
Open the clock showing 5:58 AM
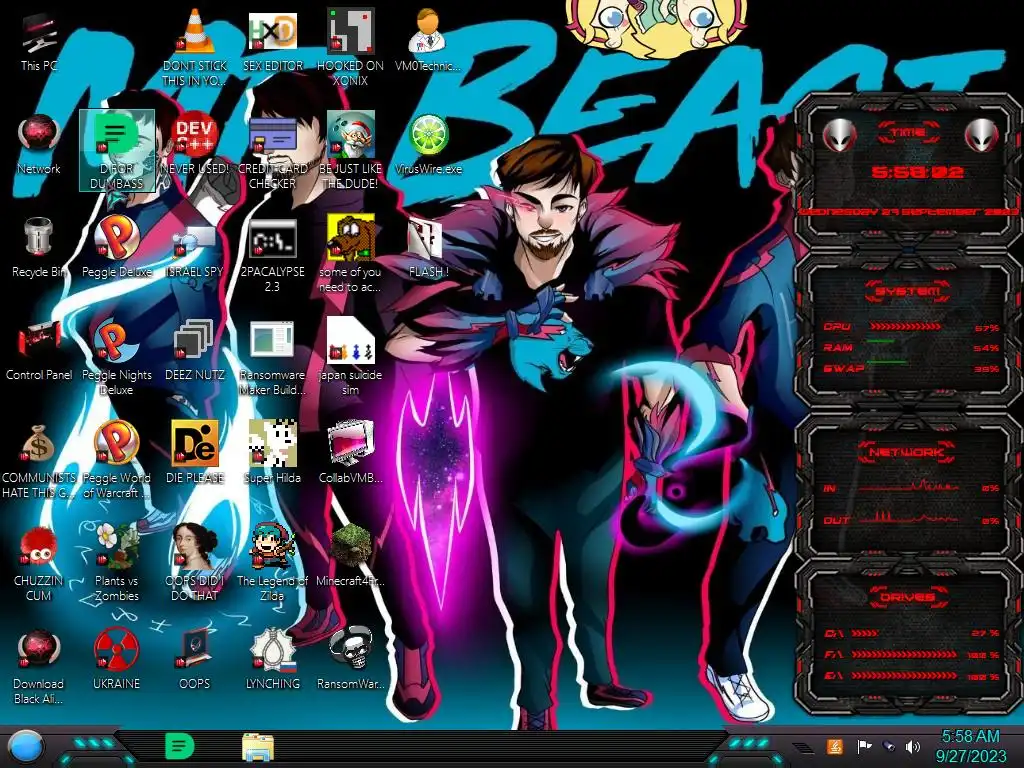click(970, 746)
